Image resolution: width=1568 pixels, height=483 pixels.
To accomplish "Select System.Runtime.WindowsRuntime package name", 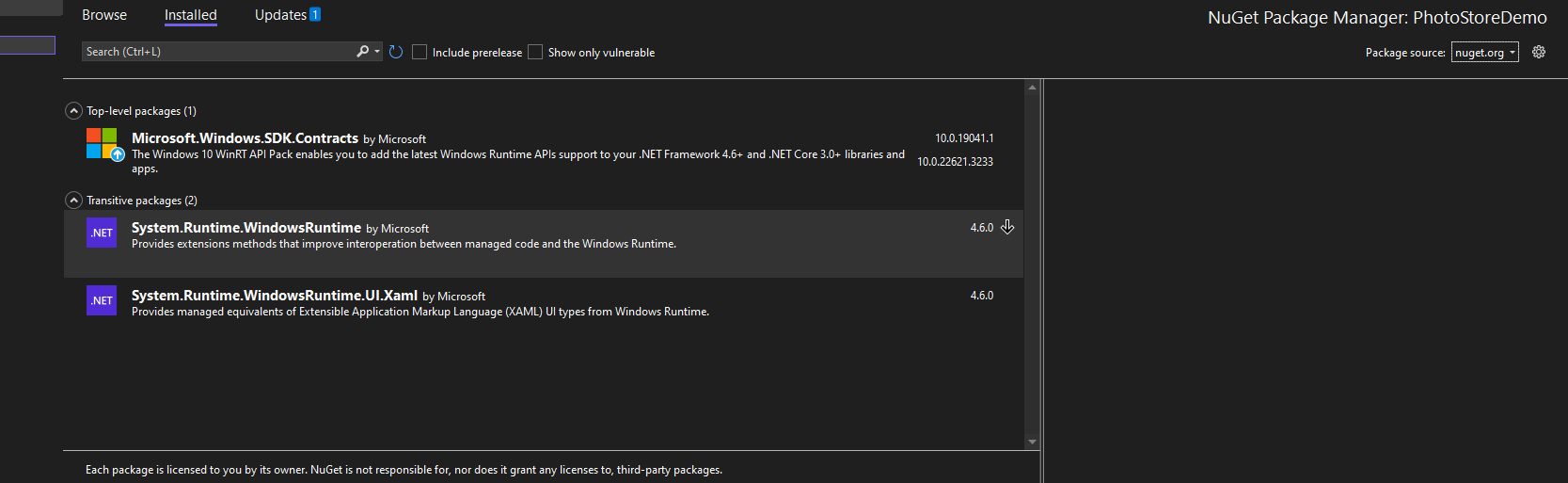I will [x=246, y=228].
